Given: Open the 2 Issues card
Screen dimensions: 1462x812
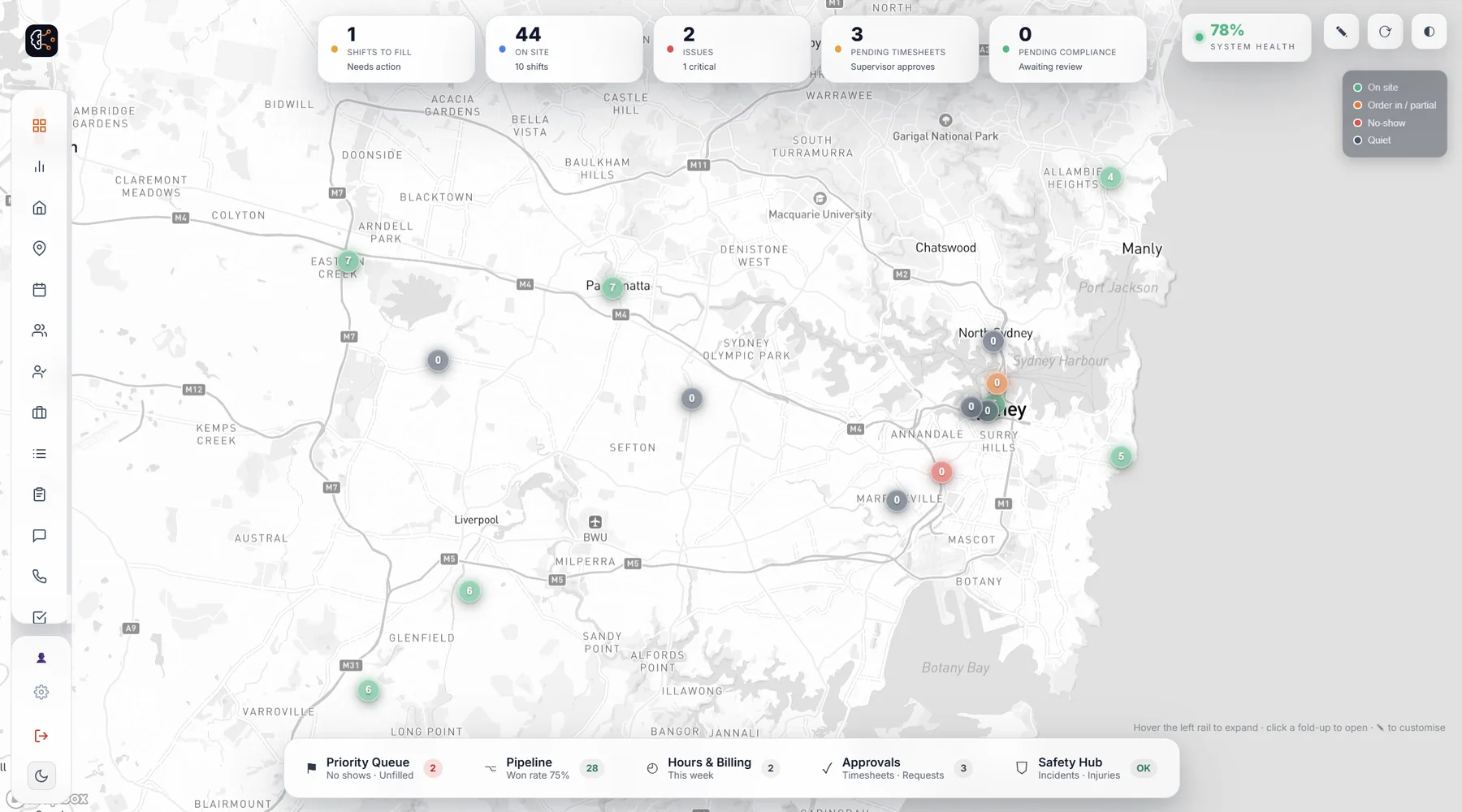Looking at the screenshot, I should [x=732, y=49].
